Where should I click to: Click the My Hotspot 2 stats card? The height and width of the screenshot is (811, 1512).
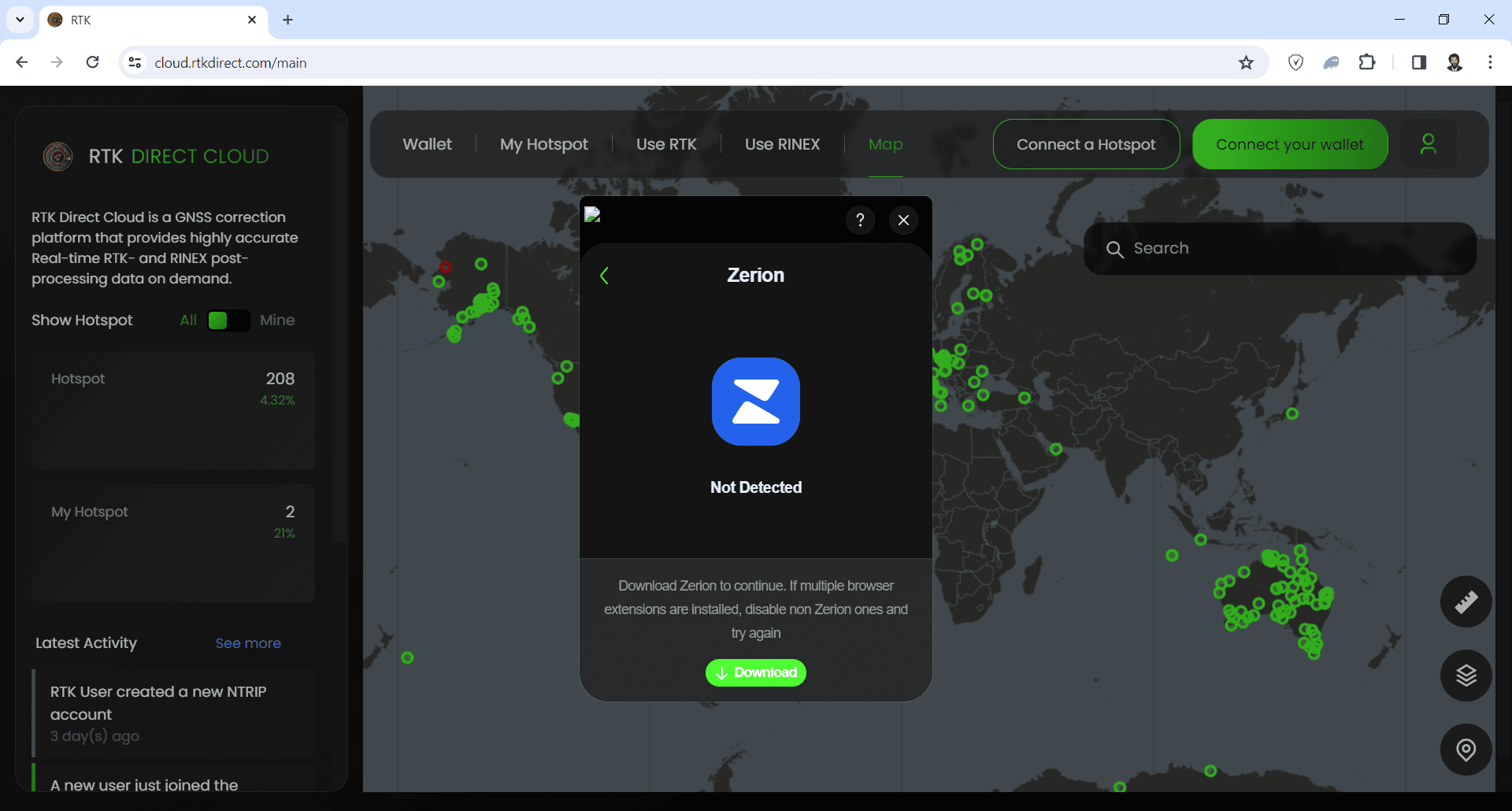[173, 543]
